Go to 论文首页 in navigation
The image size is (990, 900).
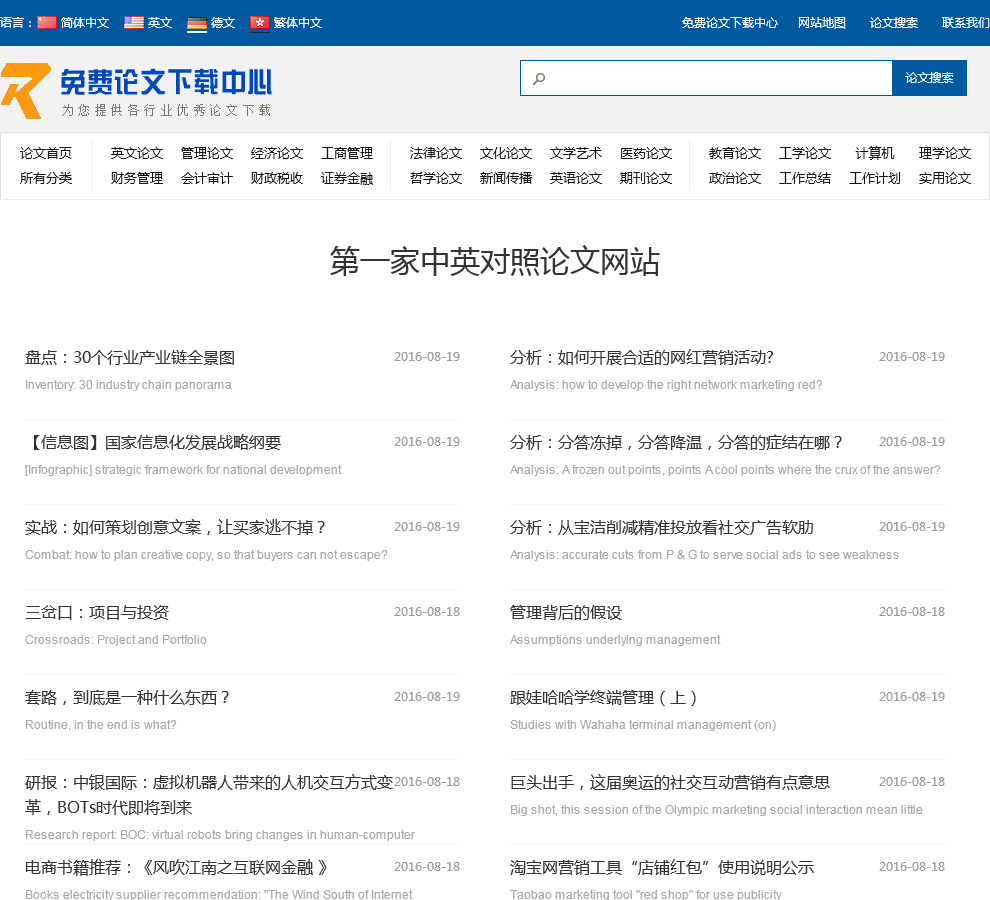coord(46,153)
